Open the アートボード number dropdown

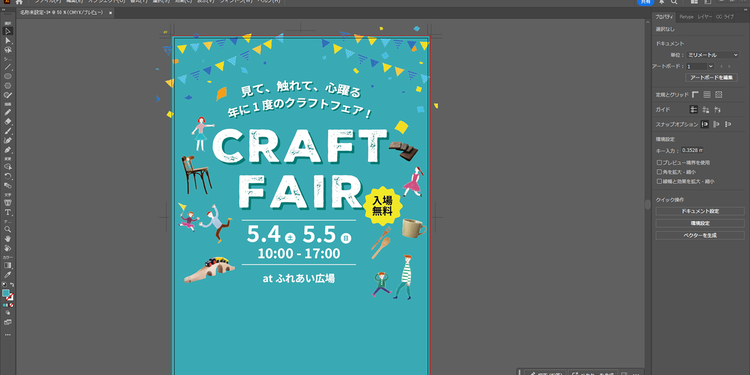coord(711,66)
